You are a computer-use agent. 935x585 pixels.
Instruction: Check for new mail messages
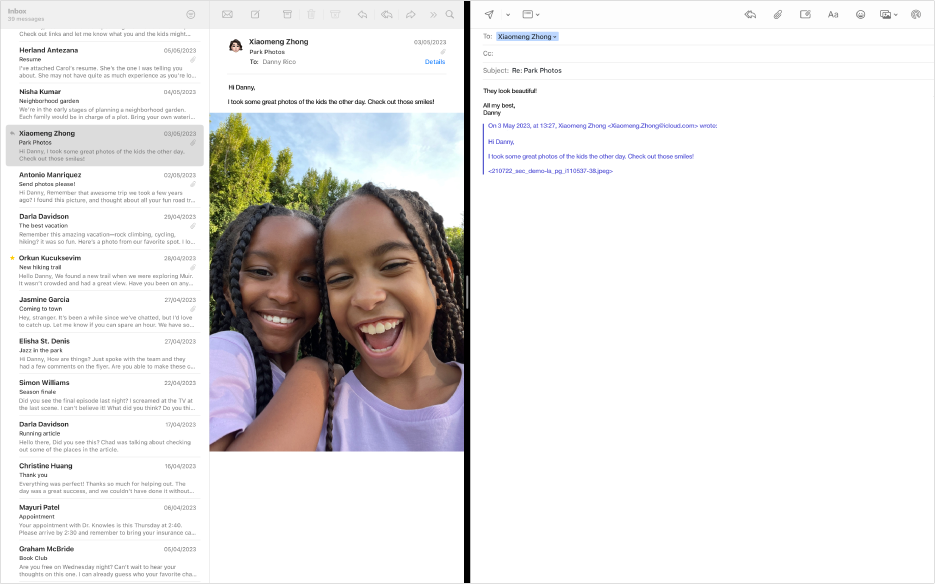(x=227, y=13)
